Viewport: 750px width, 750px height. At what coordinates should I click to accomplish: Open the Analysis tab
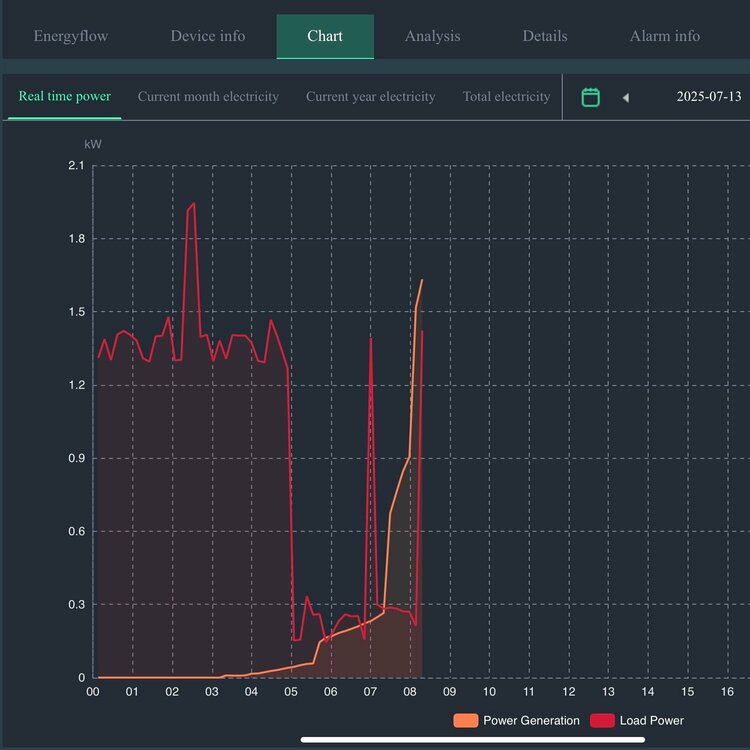point(432,36)
